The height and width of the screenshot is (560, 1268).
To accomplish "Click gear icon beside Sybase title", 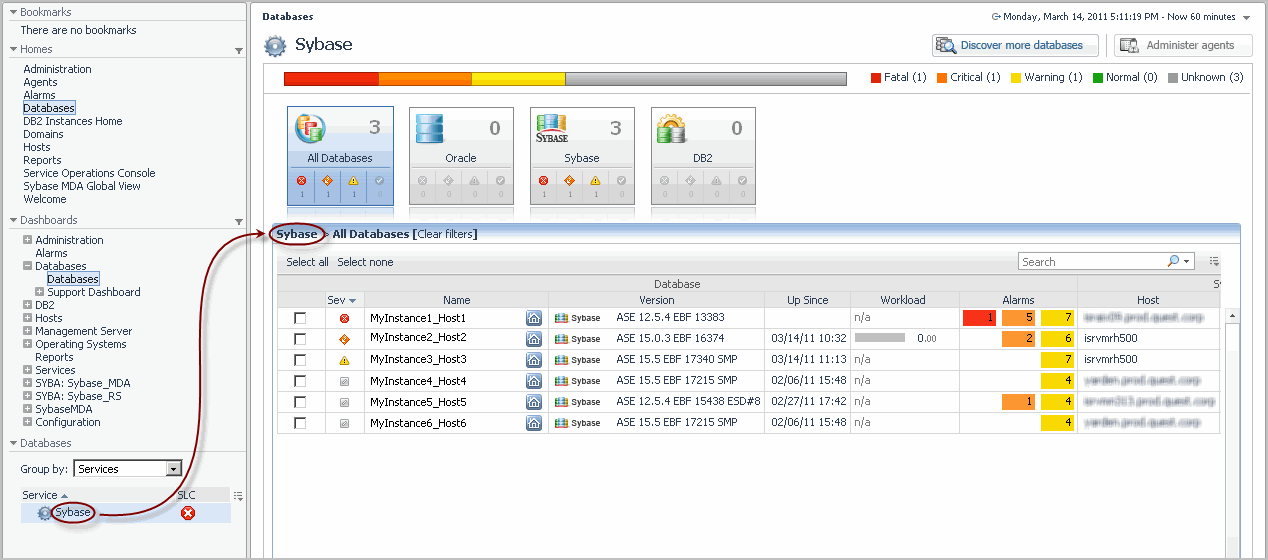I will click(x=274, y=45).
